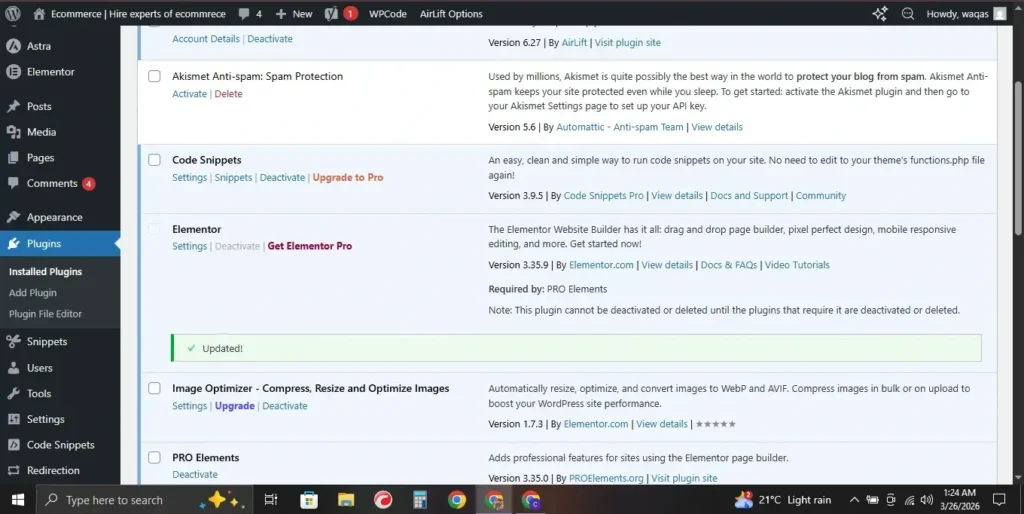
Task: Click the home icon for site name
Action: click(x=39, y=14)
